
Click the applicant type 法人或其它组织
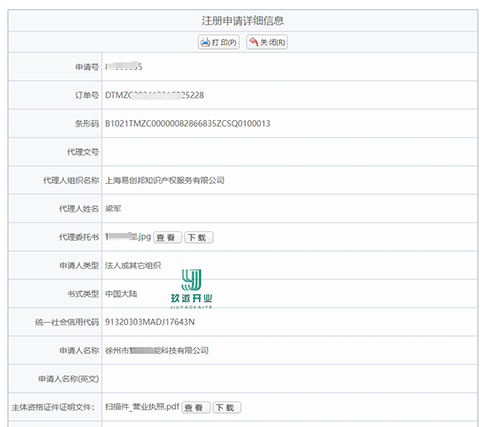pyautogui.click(x=133, y=265)
